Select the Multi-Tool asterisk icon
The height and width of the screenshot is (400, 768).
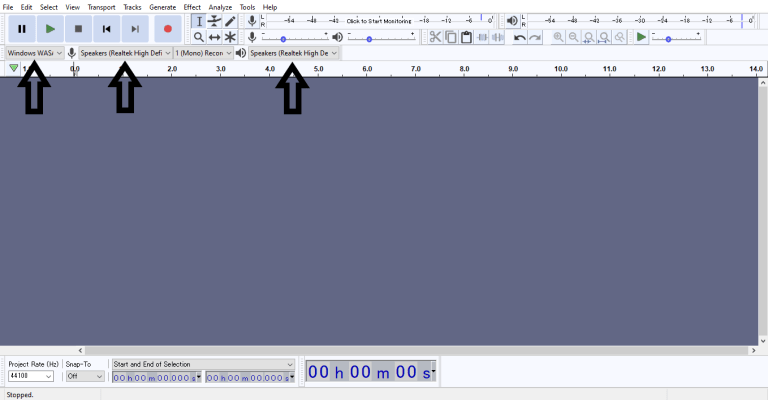230,37
